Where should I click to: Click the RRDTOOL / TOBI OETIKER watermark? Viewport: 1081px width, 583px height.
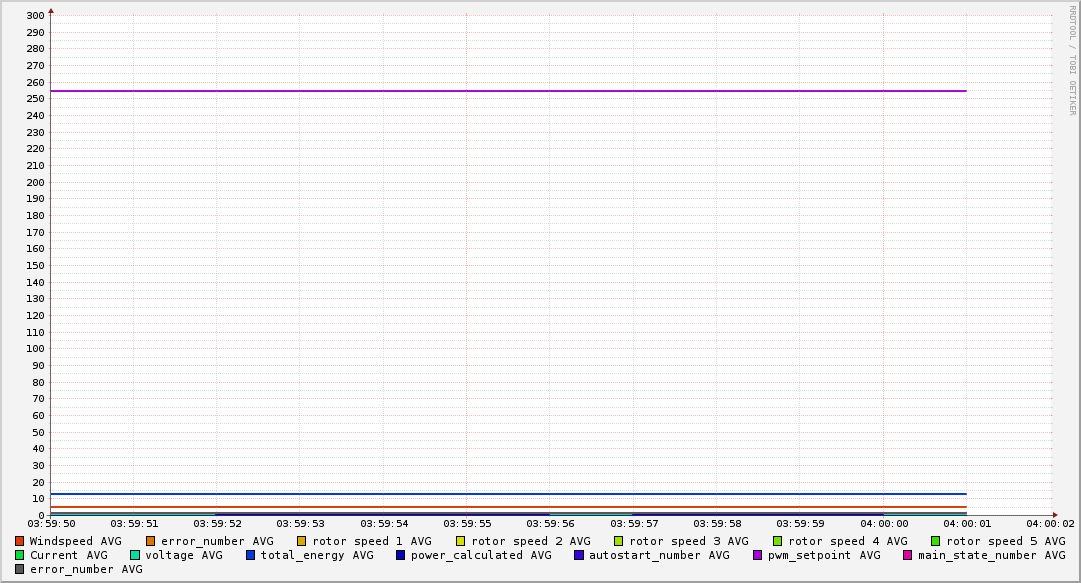(1072, 60)
